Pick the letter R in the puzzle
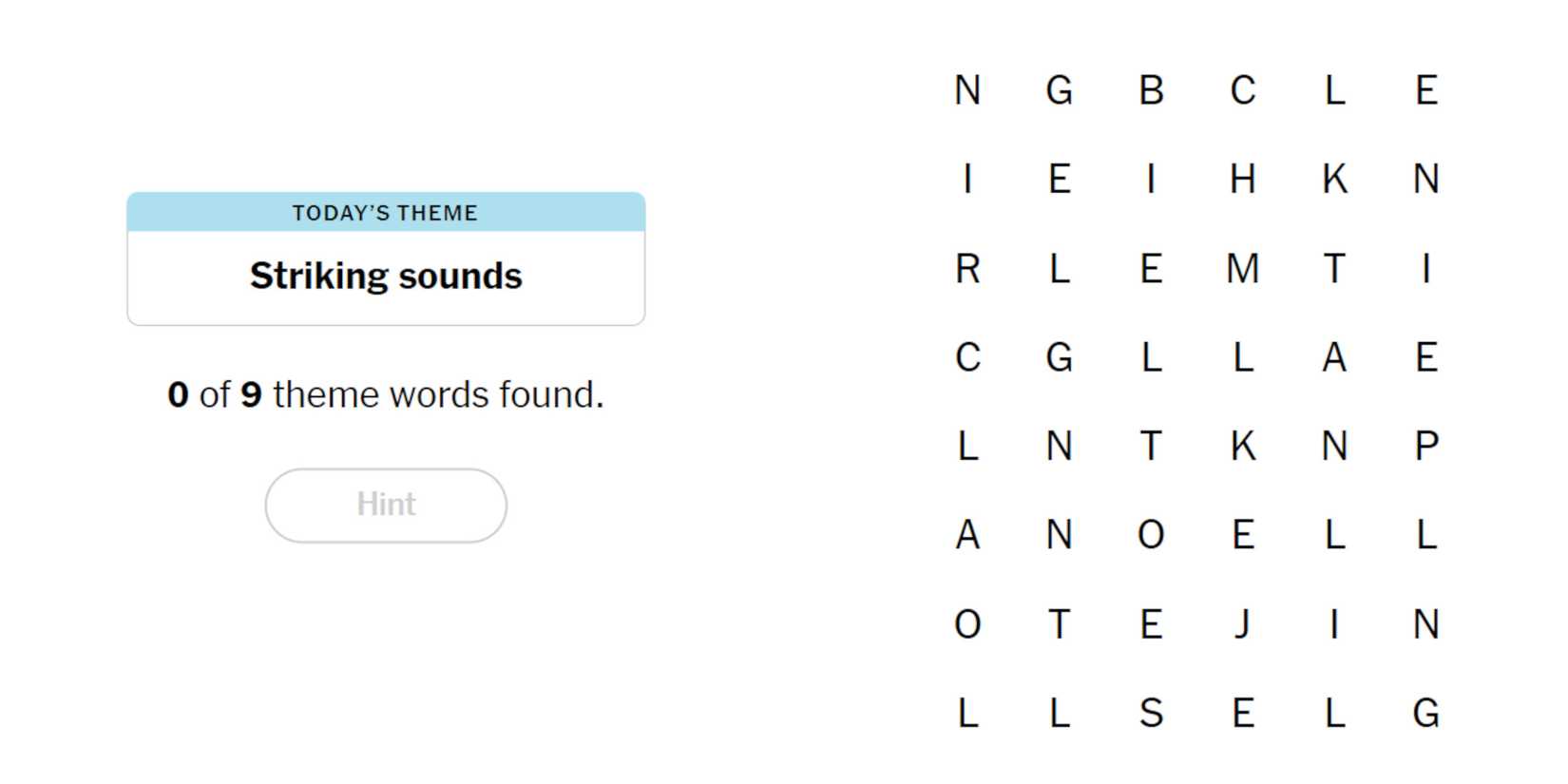The height and width of the screenshot is (784, 1568). pos(967,269)
